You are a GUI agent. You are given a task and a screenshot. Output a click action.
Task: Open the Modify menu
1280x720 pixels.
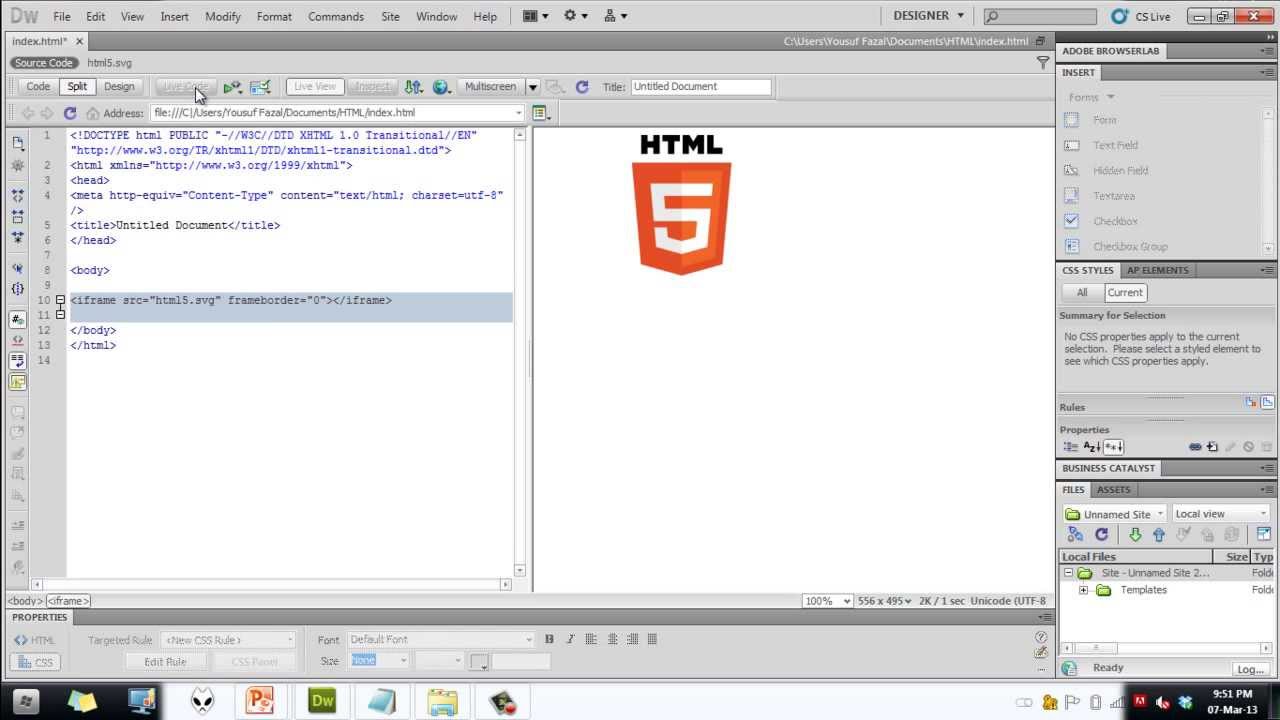tap(222, 16)
